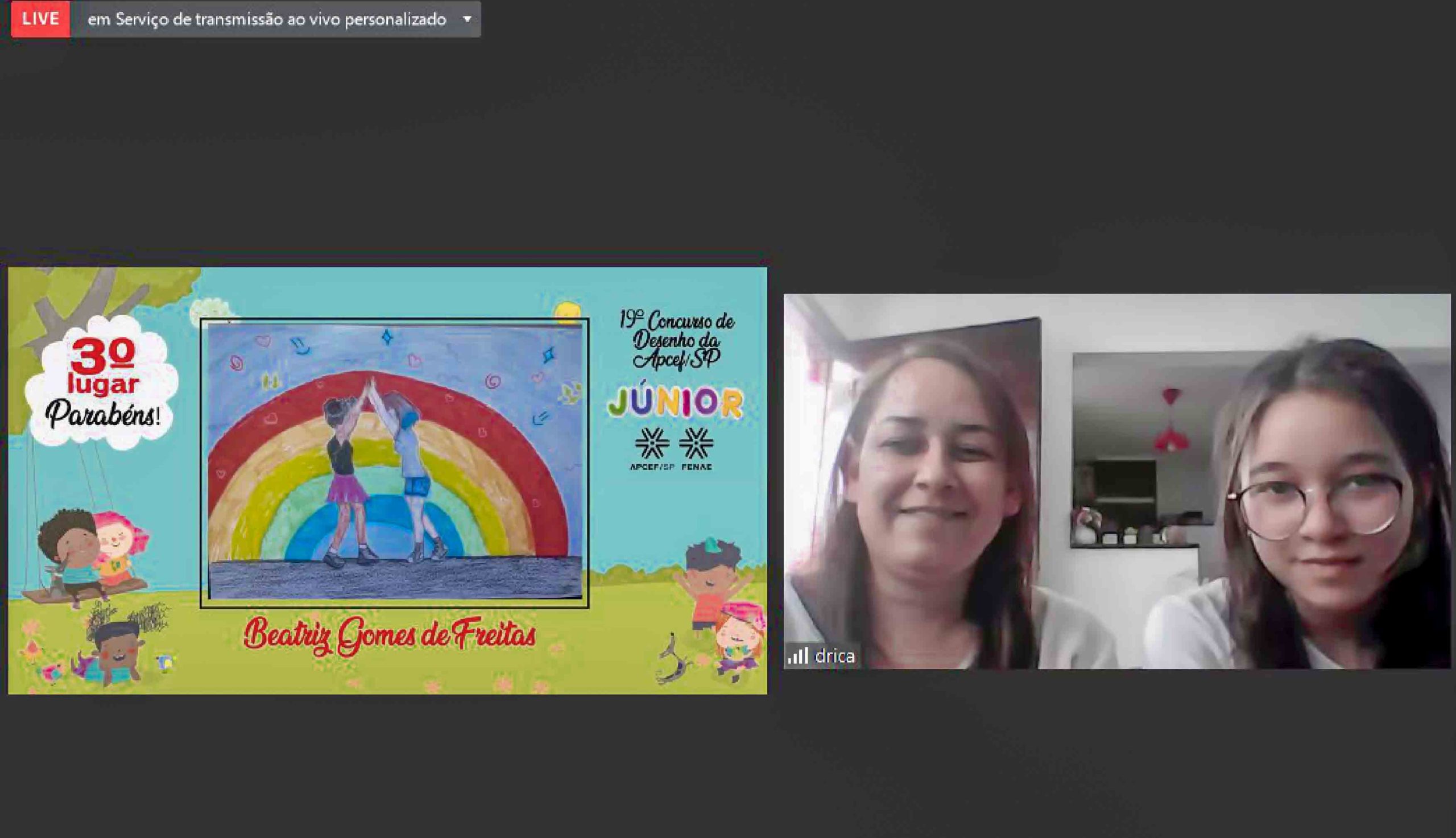
Task: Open the 'Serviço de transmissão ao vivo personalizado' menu
Action: pos(267,19)
